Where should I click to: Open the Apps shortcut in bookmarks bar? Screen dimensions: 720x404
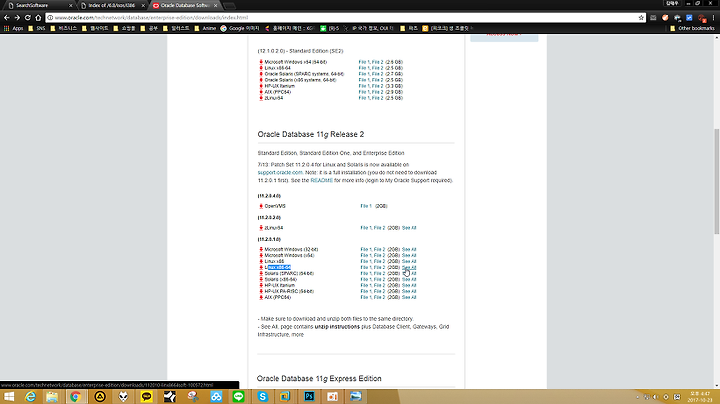click(14, 28)
